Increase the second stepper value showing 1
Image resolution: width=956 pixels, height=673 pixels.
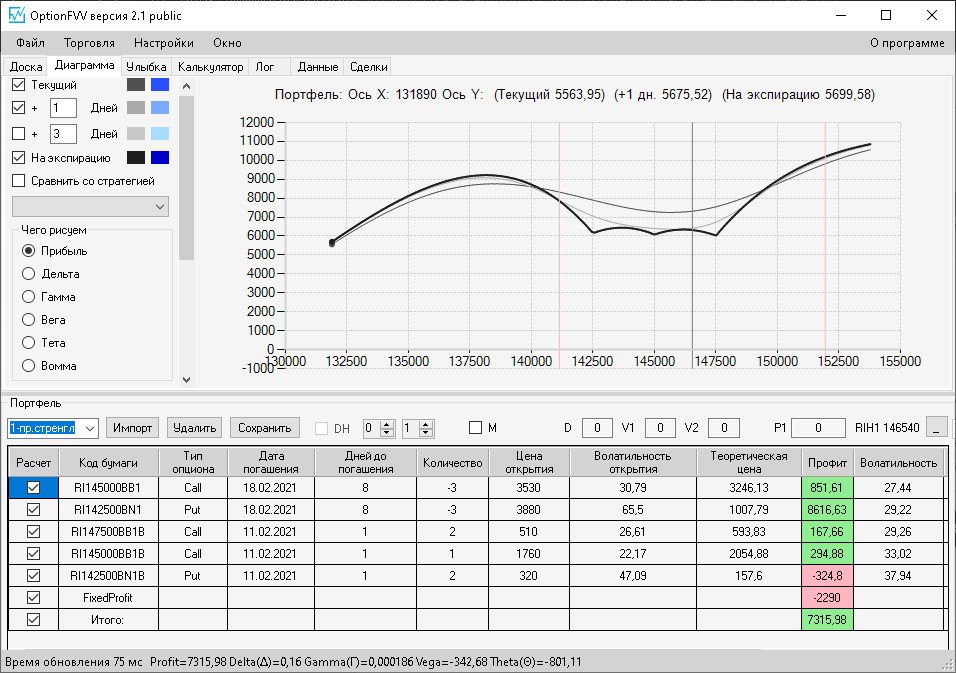point(426,424)
